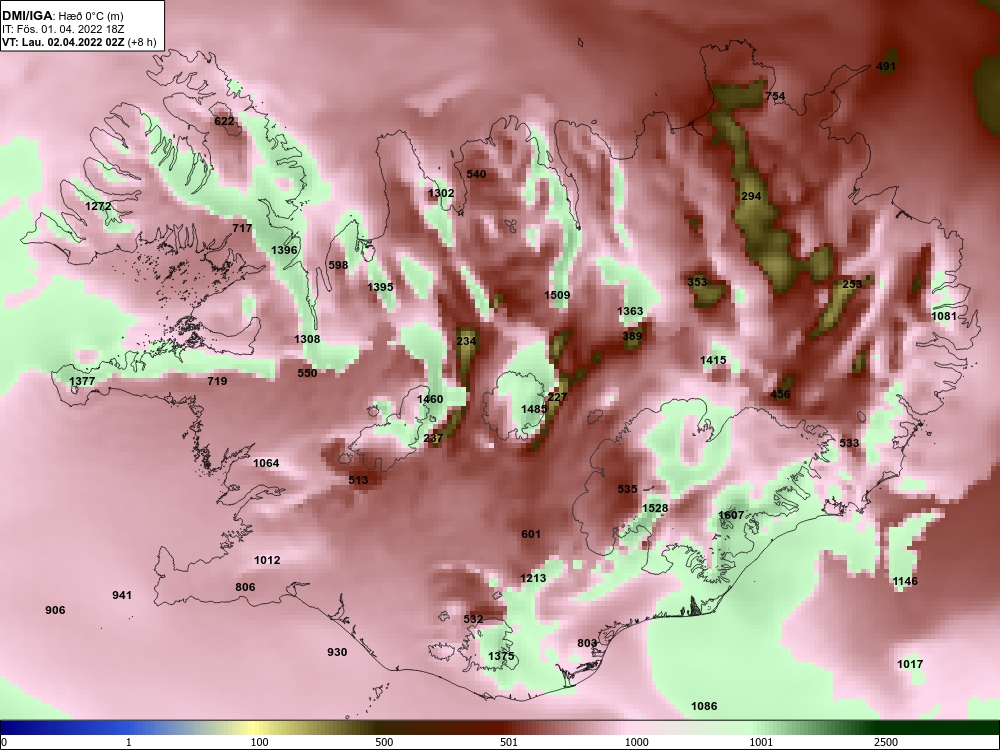The image size is (1000, 750).
Task: Click the value 1213
Action: tap(533, 578)
